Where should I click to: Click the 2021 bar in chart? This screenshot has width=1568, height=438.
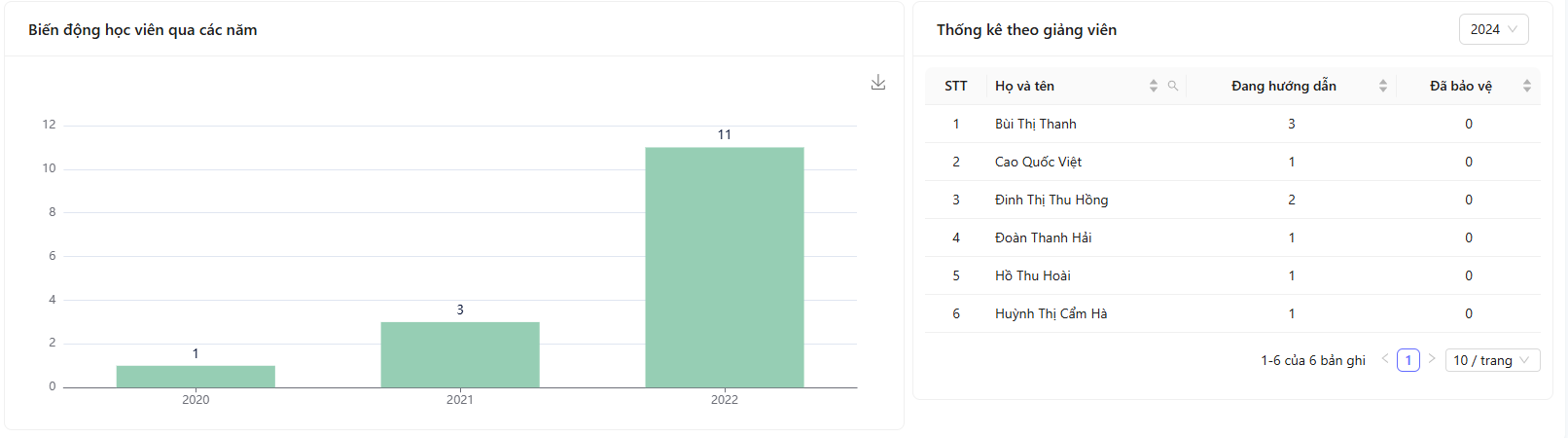pyautogui.click(x=460, y=355)
